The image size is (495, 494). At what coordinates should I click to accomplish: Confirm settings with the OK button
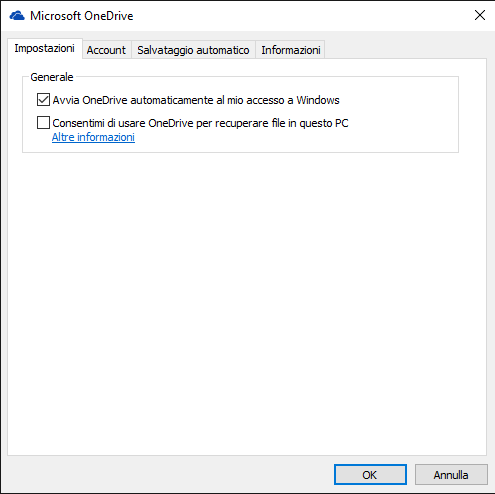coord(370,474)
